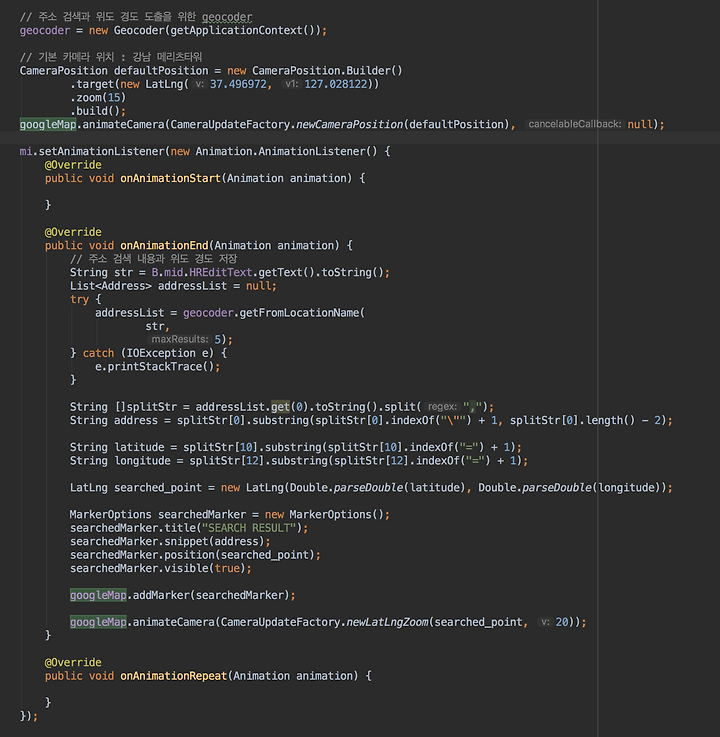Click 'List<Address> addressList = null;' line

173,286
